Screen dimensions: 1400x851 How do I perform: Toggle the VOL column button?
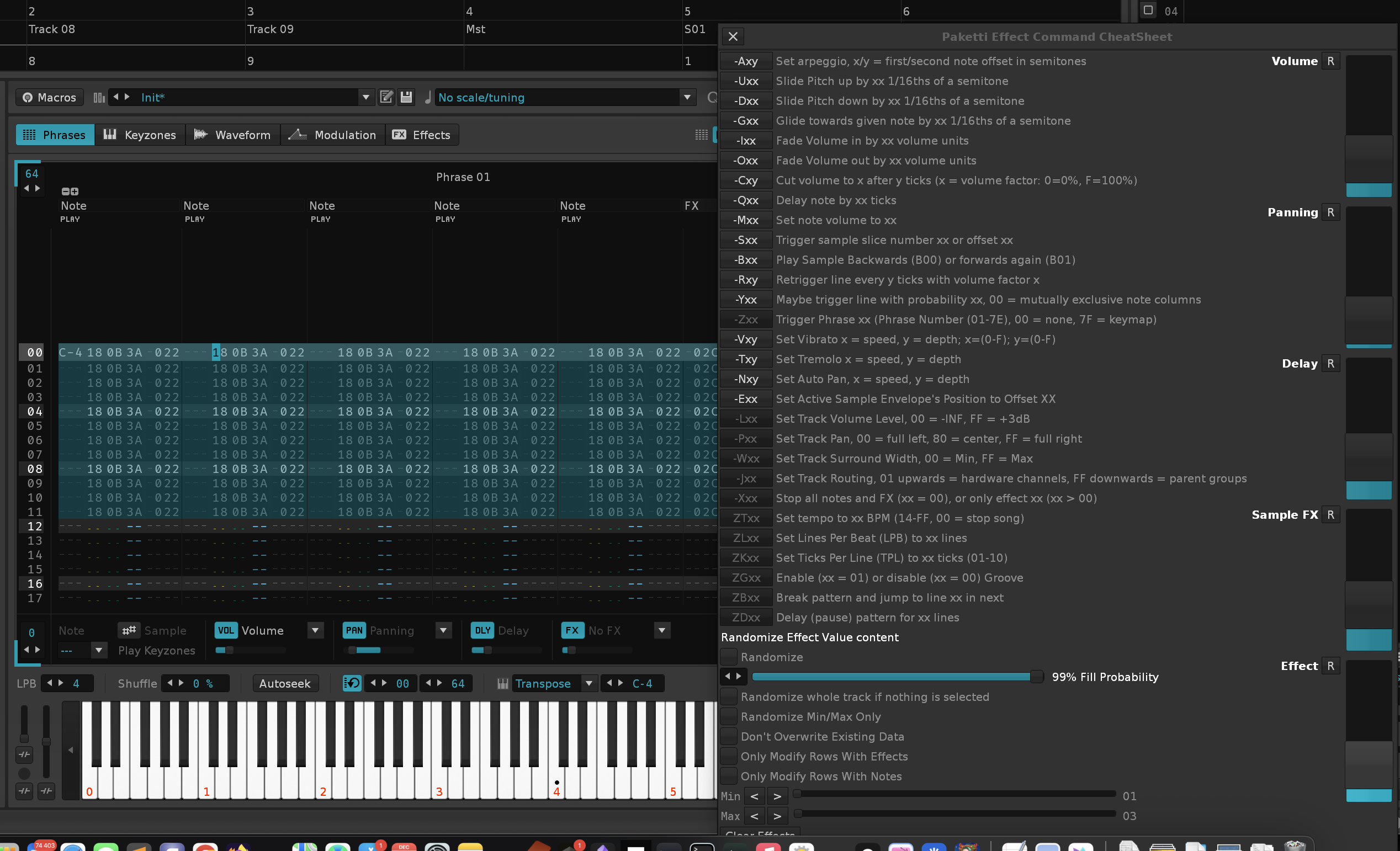pos(226,630)
